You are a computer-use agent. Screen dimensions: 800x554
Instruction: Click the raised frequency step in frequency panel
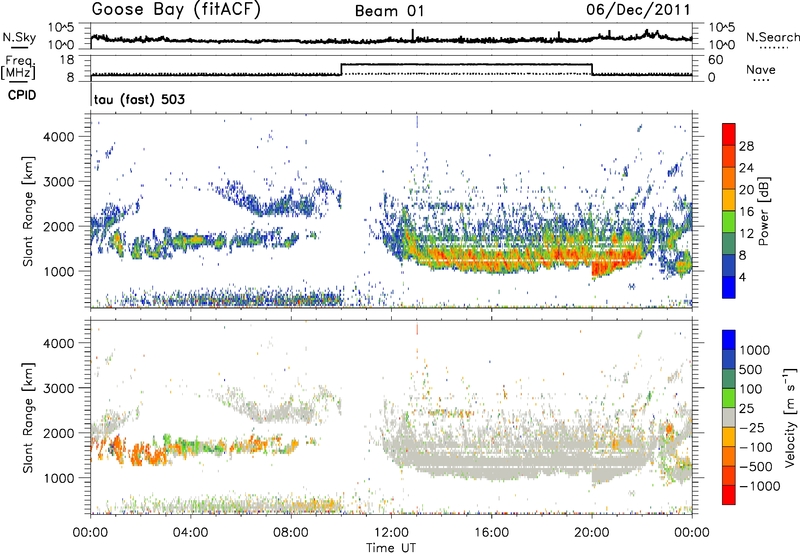[466, 64]
